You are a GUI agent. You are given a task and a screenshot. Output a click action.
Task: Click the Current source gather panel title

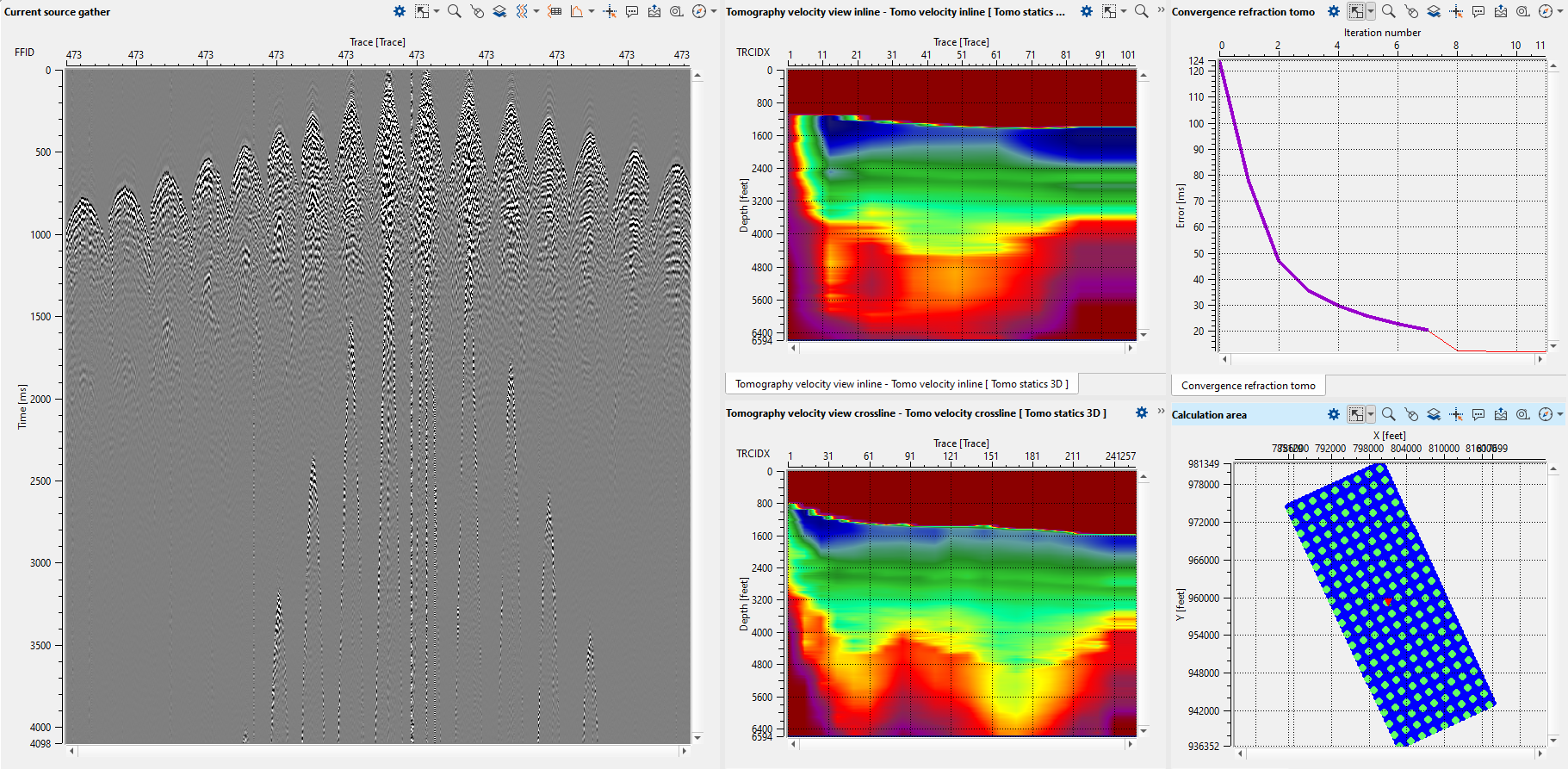click(57, 12)
